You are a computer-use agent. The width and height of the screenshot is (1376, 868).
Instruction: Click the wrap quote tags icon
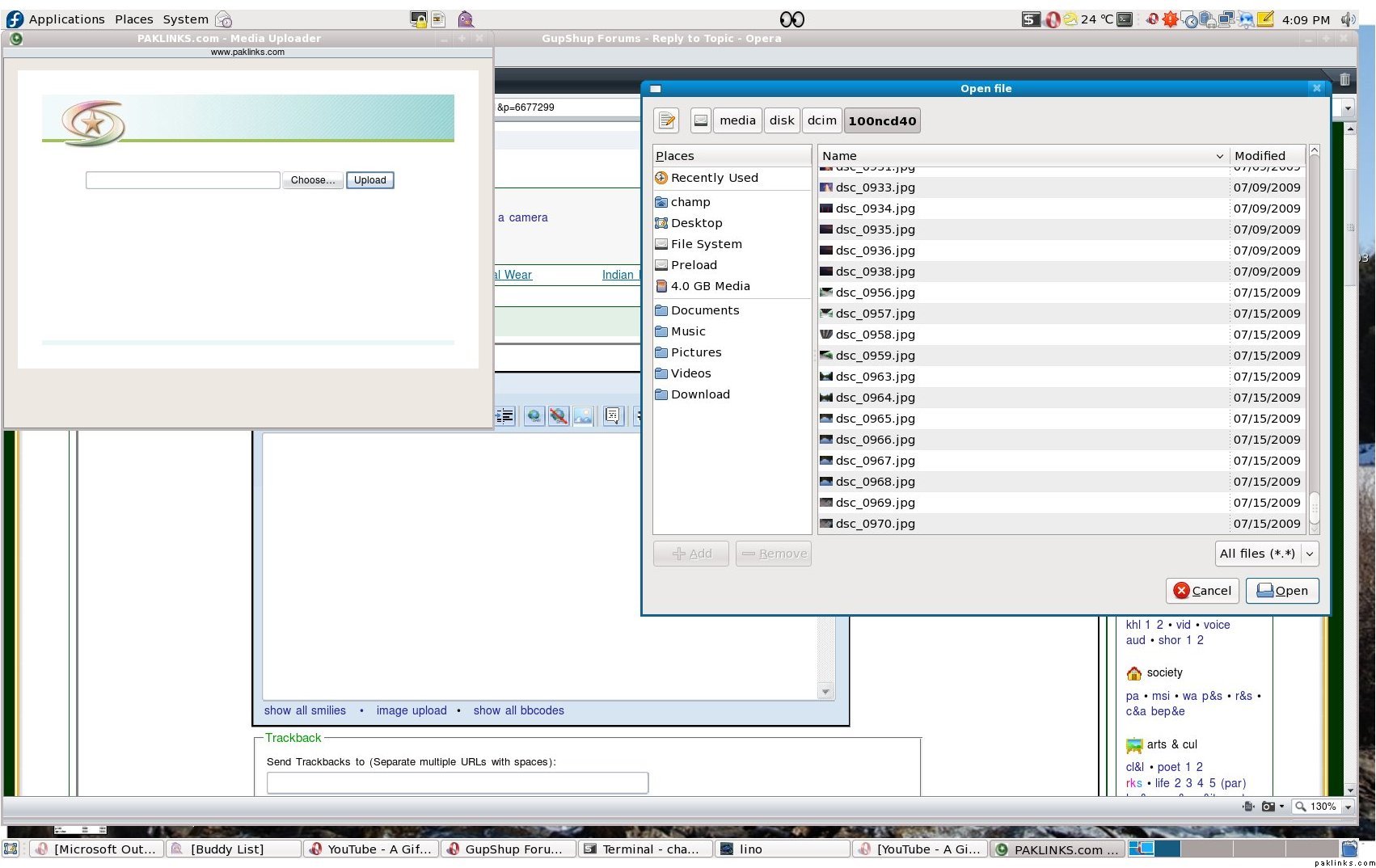(613, 416)
